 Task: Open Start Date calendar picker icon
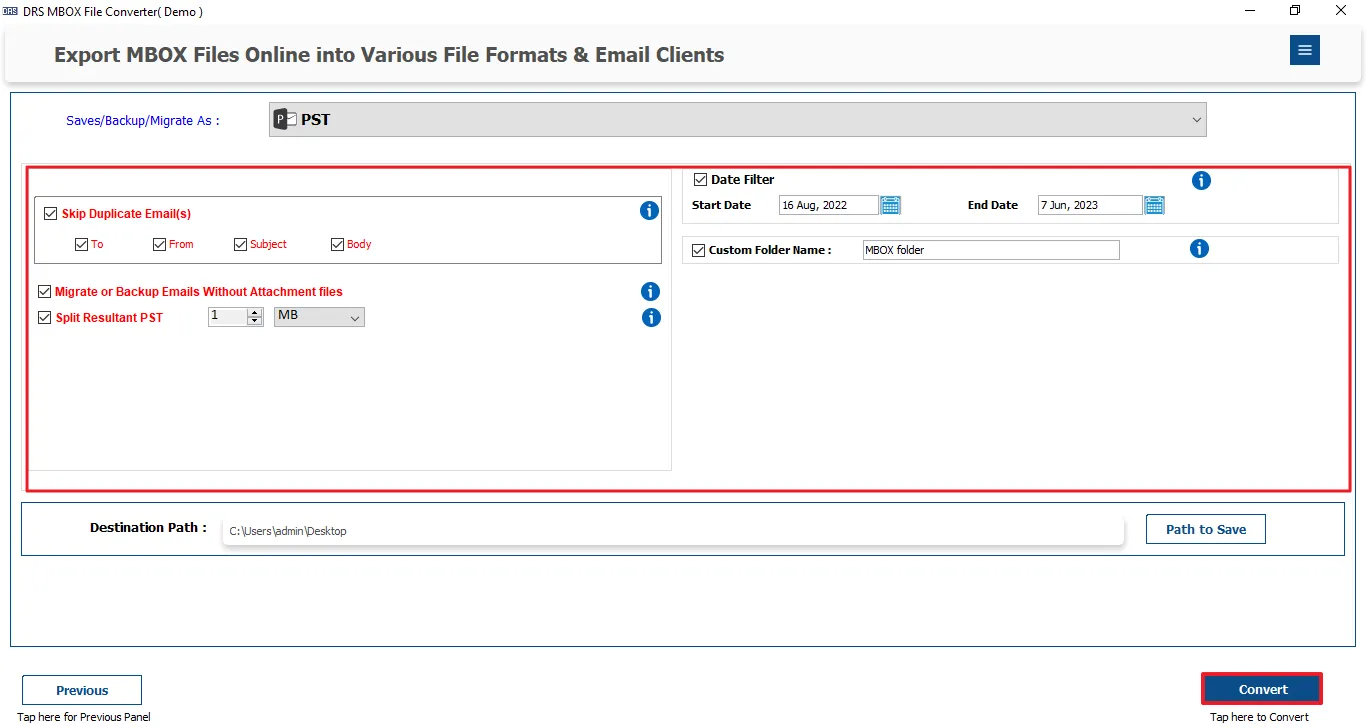890,205
